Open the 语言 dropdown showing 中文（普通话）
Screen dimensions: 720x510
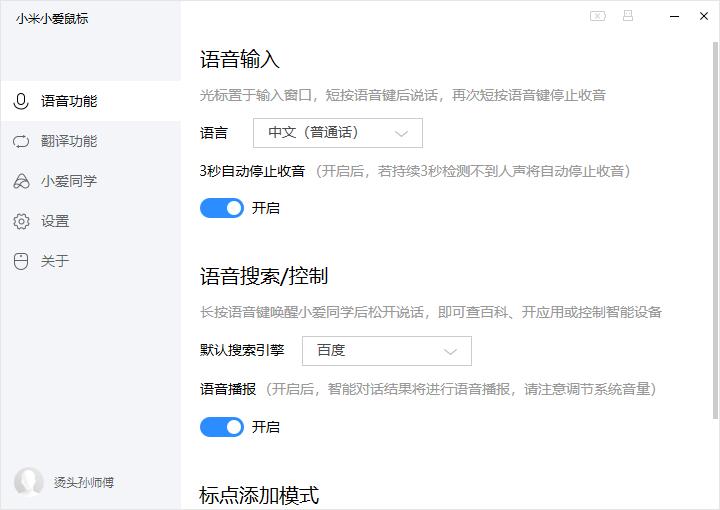[x=338, y=133]
